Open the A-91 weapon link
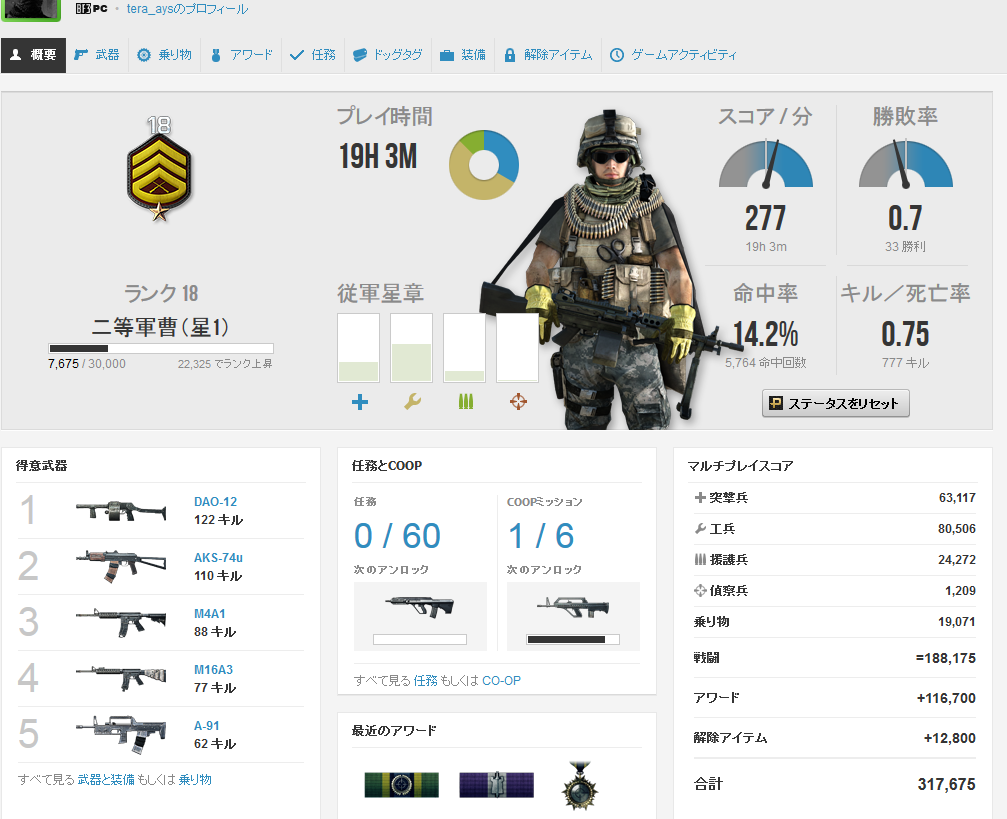Image resolution: width=1007 pixels, height=819 pixels. (206, 725)
